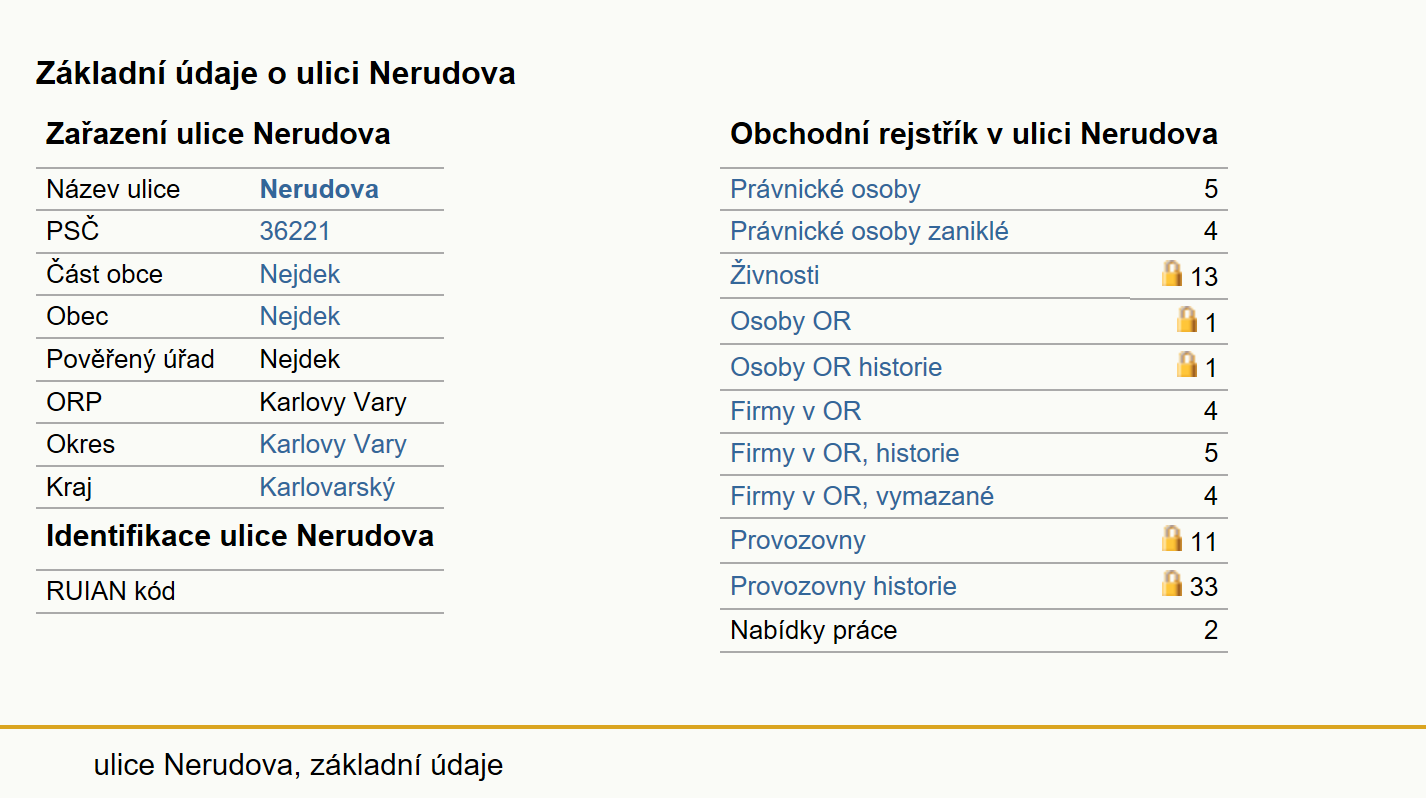1426x798 pixels.
Task: Open Firmy v OR, vymazané
Action: 862,496
